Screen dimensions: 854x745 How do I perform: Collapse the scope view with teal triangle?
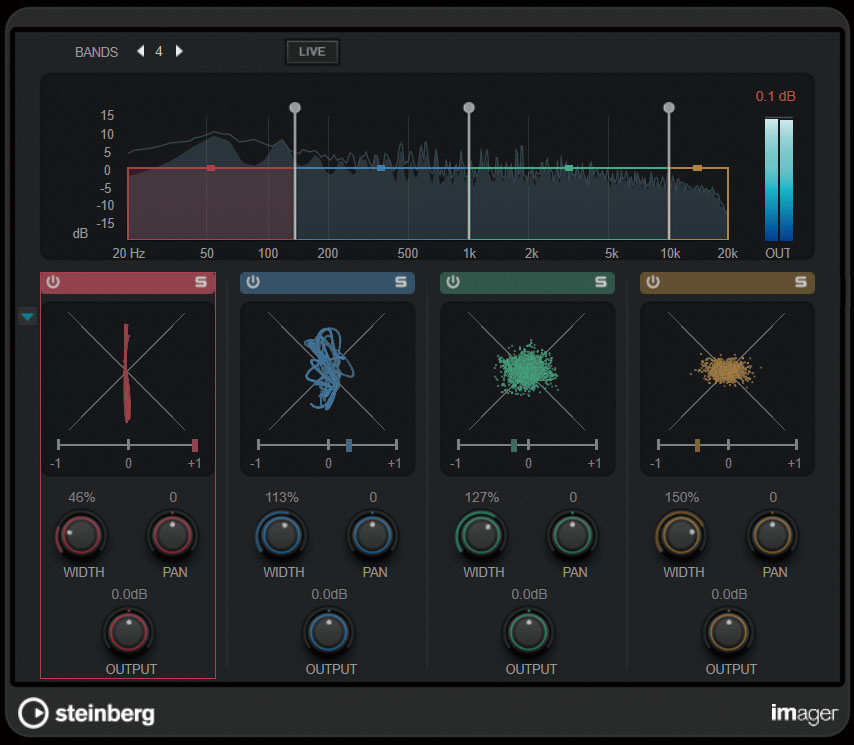27,316
